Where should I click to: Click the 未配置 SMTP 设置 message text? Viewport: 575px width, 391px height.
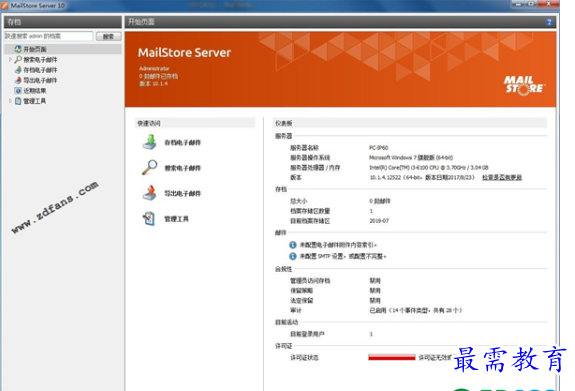[x=343, y=256]
